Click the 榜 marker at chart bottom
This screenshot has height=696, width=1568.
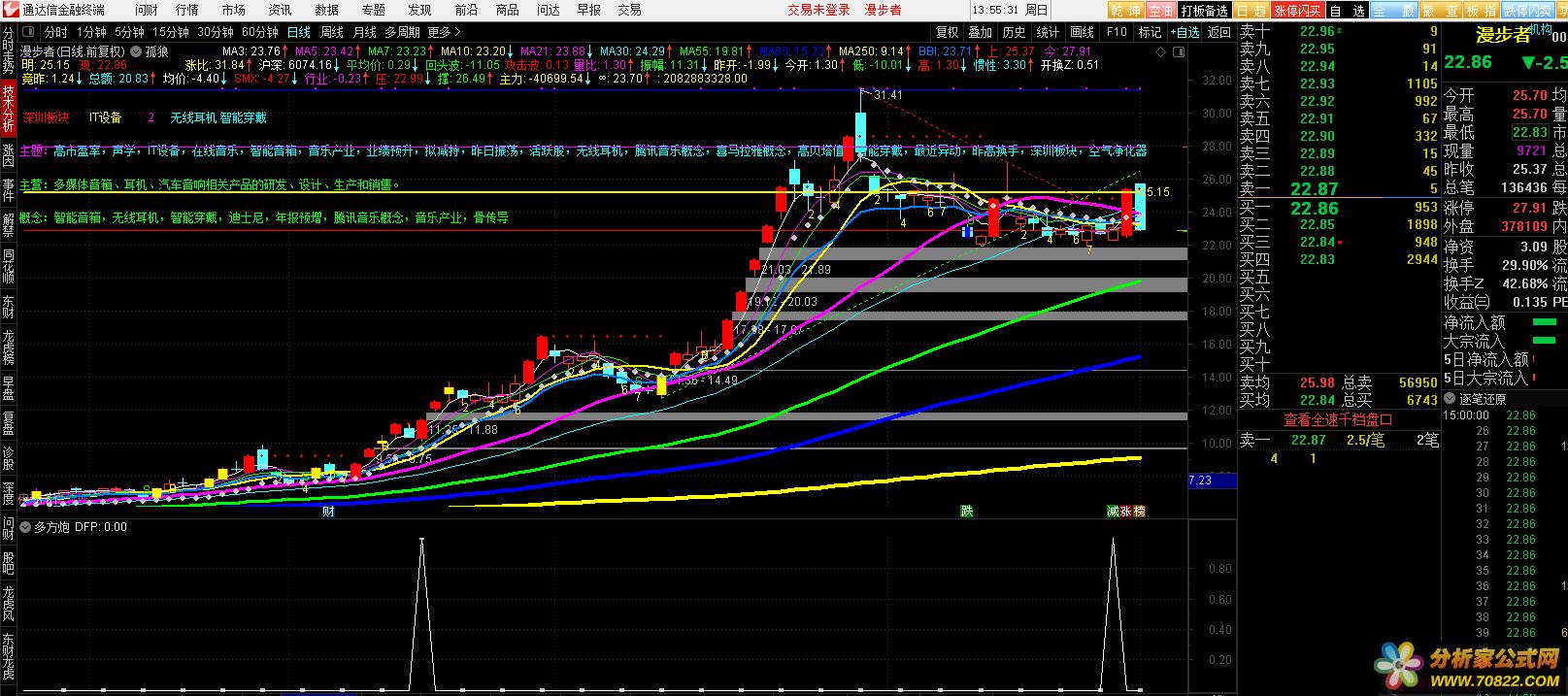[x=1139, y=512]
